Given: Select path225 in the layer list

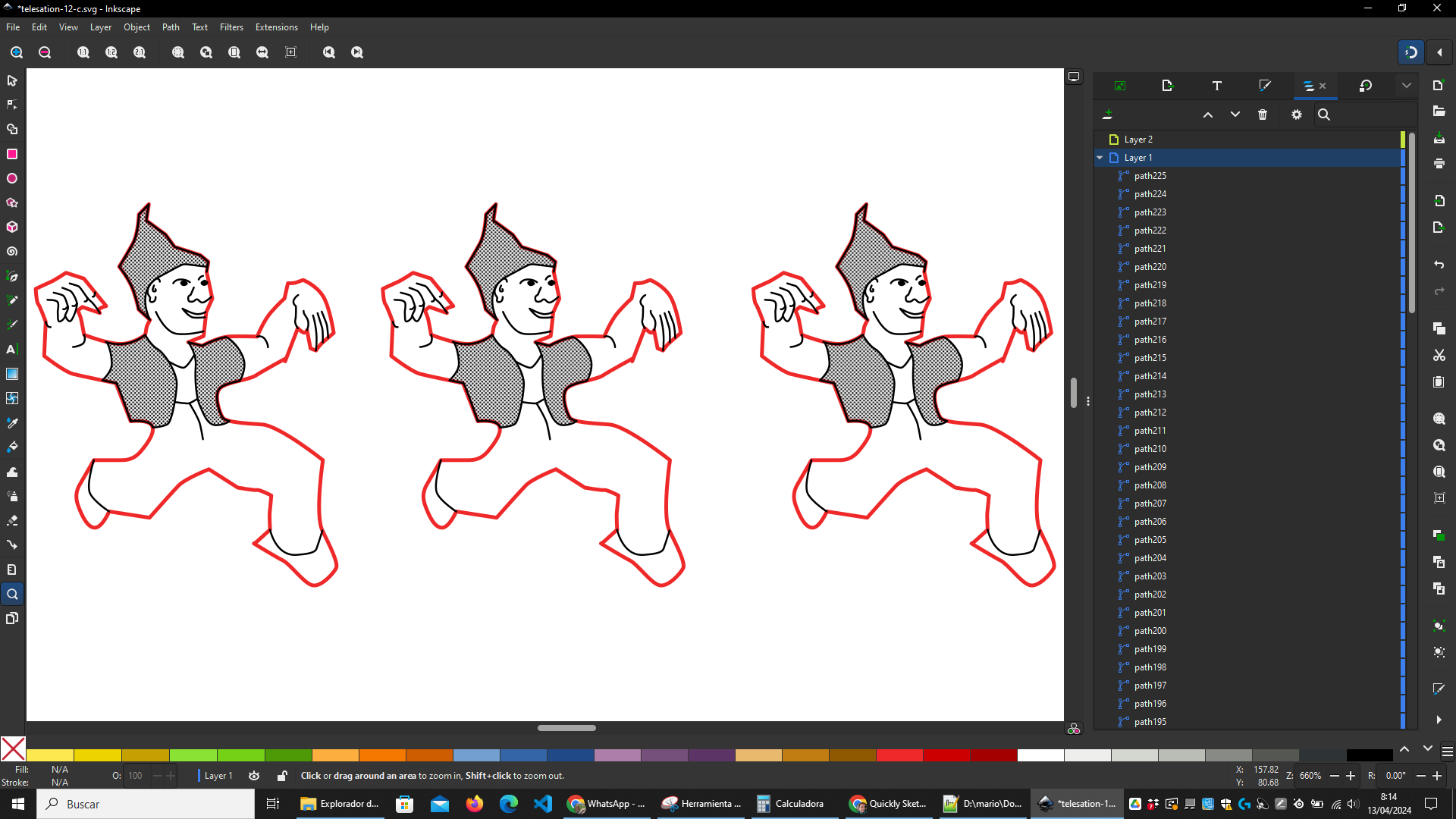Looking at the screenshot, I should pos(1247,176).
